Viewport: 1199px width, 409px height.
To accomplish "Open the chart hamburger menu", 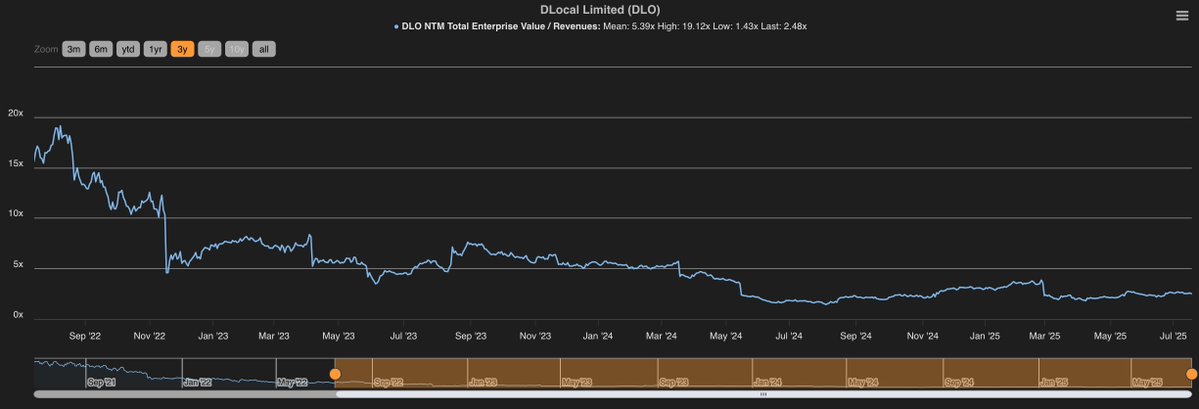I will (x=1181, y=16).
